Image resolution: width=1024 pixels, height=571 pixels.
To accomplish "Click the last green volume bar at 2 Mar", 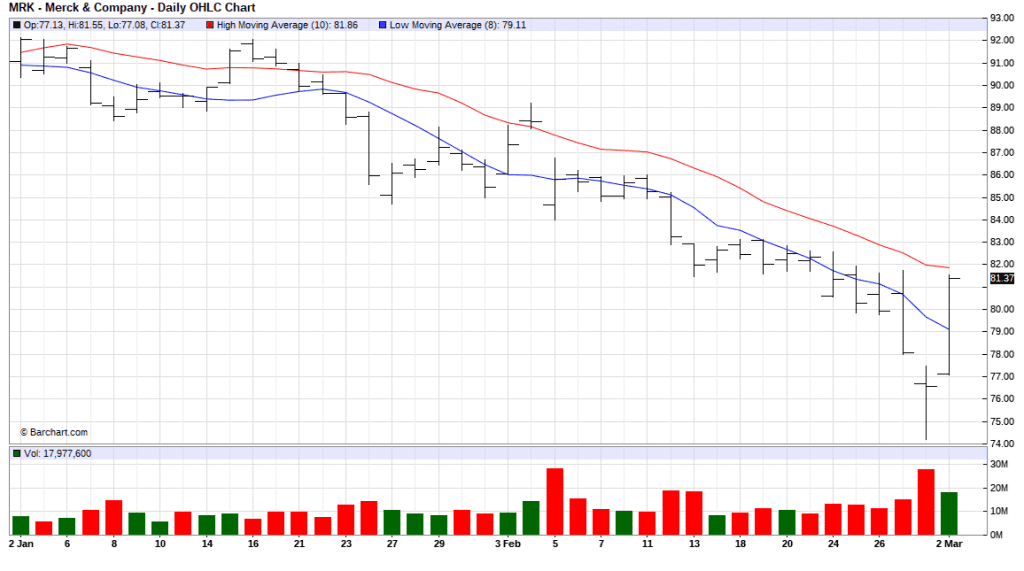I will click(949, 513).
